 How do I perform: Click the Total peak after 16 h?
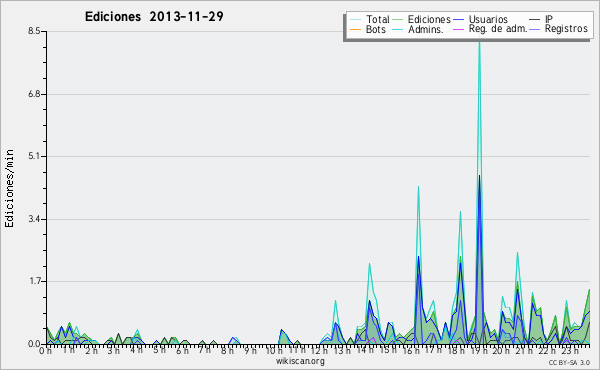418,187
